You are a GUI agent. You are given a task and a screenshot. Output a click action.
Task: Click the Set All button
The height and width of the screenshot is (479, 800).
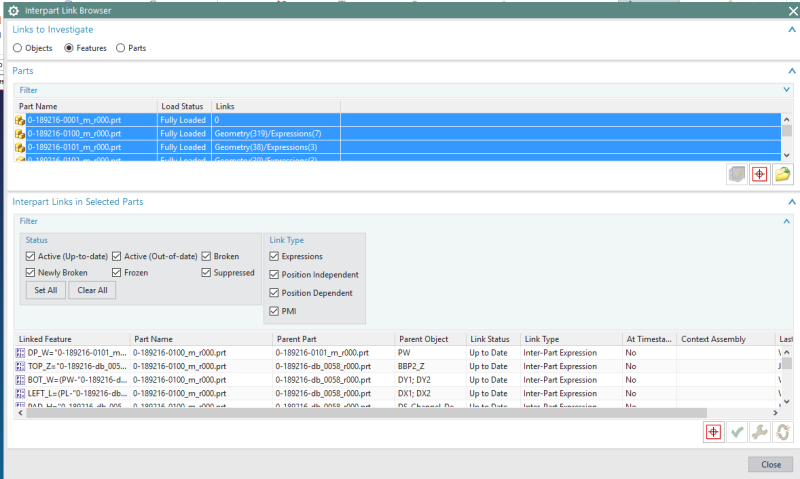tap(46, 290)
